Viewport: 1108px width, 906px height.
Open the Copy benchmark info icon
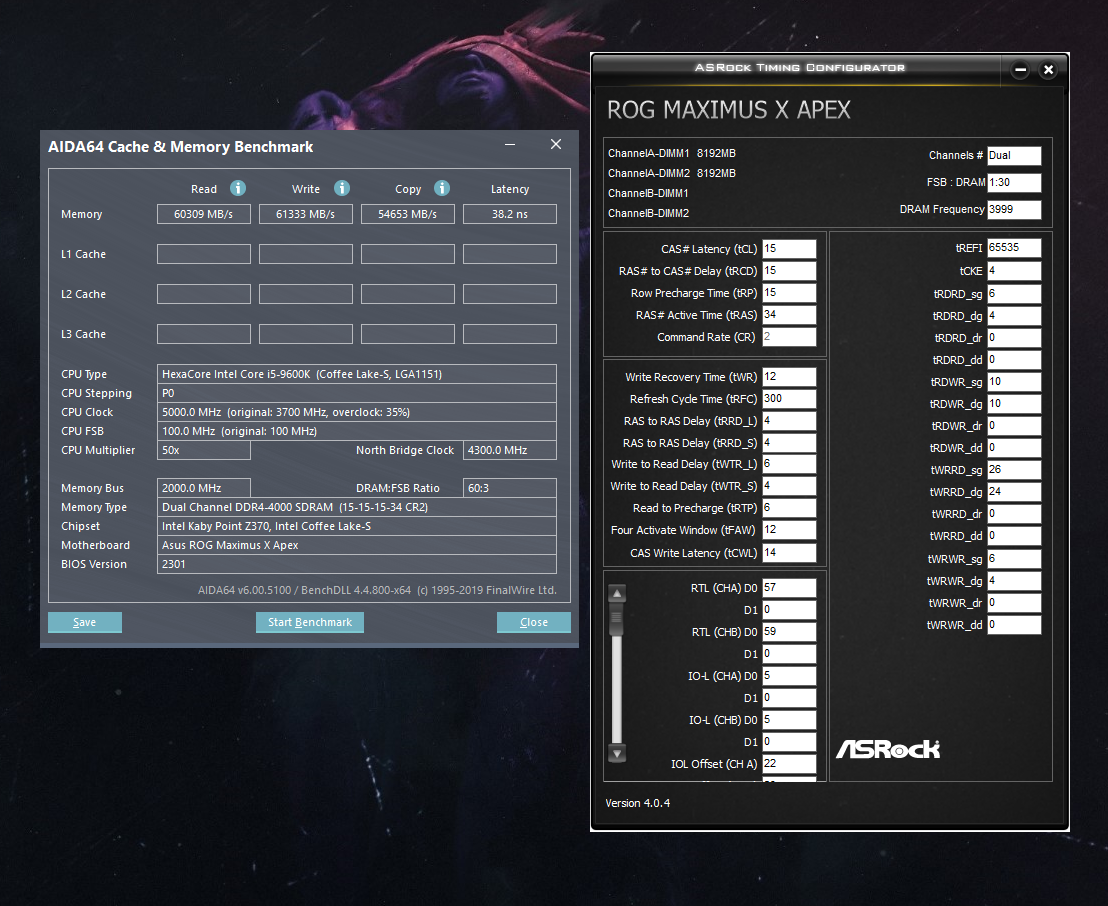442,188
